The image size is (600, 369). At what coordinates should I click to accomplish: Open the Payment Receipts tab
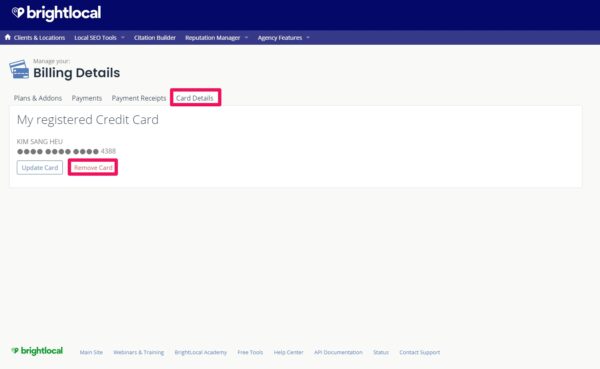pos(139,98)
